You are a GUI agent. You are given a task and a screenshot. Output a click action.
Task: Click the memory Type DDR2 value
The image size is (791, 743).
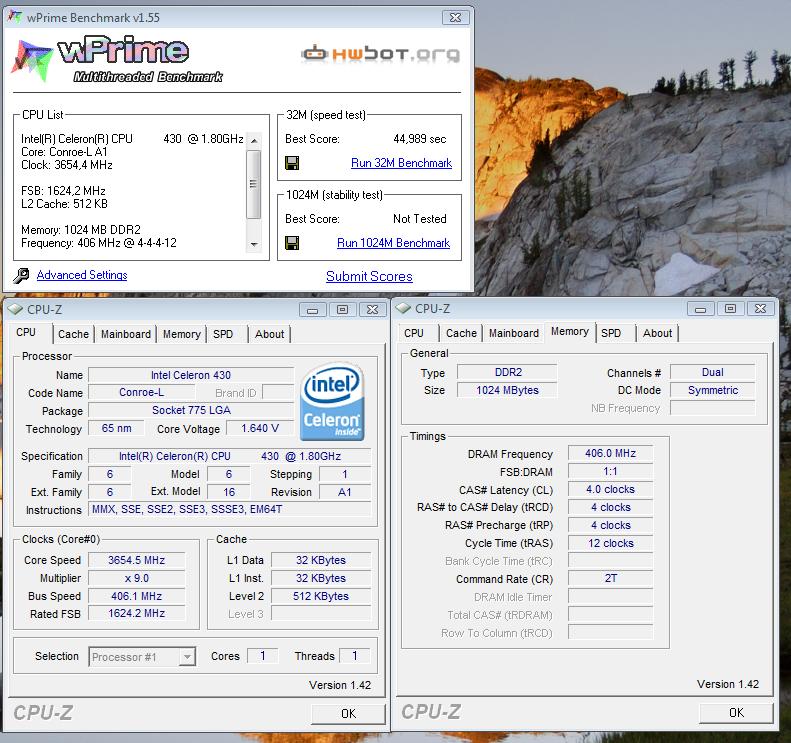tap(507, 372)
